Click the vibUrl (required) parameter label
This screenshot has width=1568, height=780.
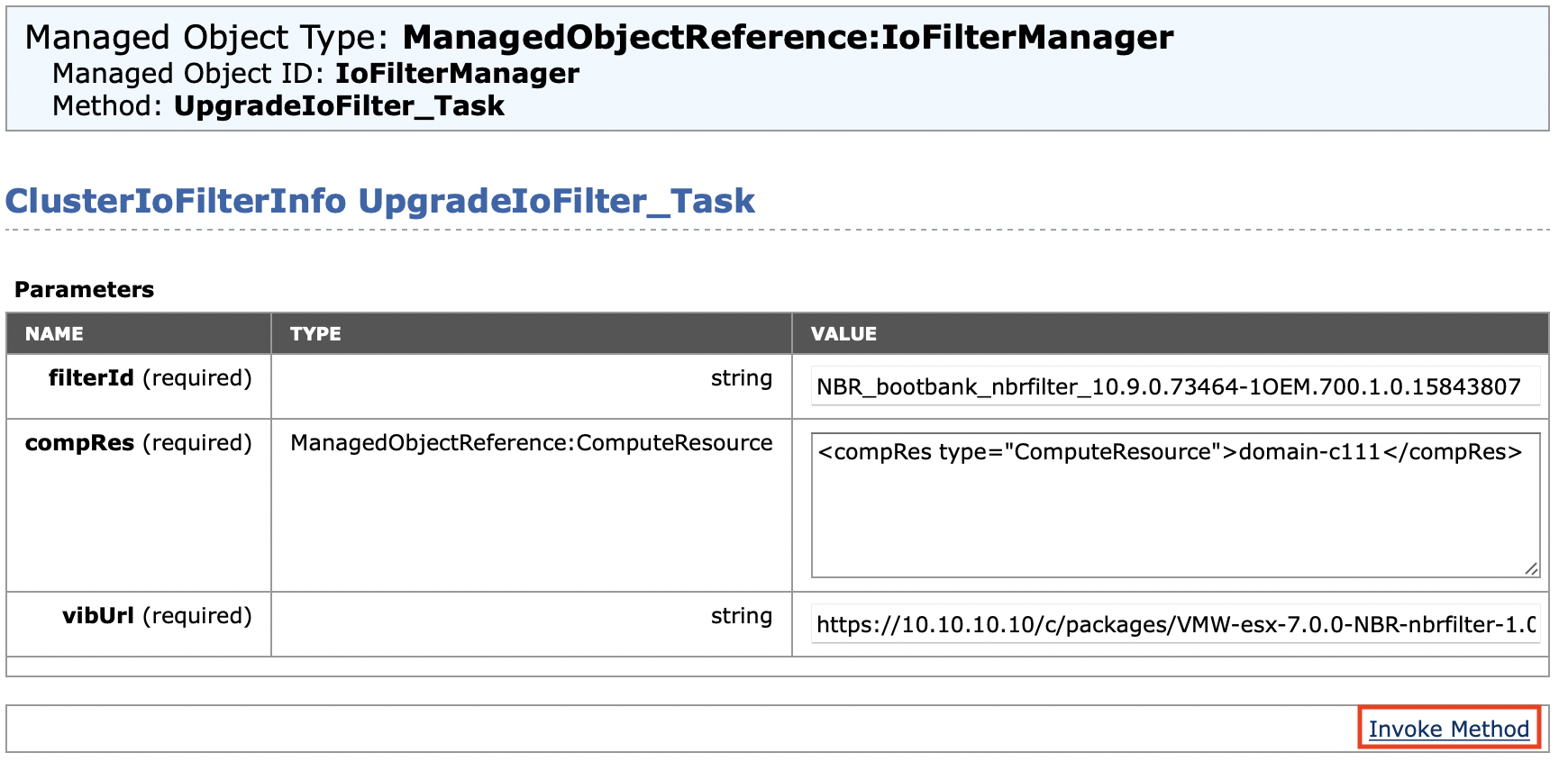click(x=157, y=616)
